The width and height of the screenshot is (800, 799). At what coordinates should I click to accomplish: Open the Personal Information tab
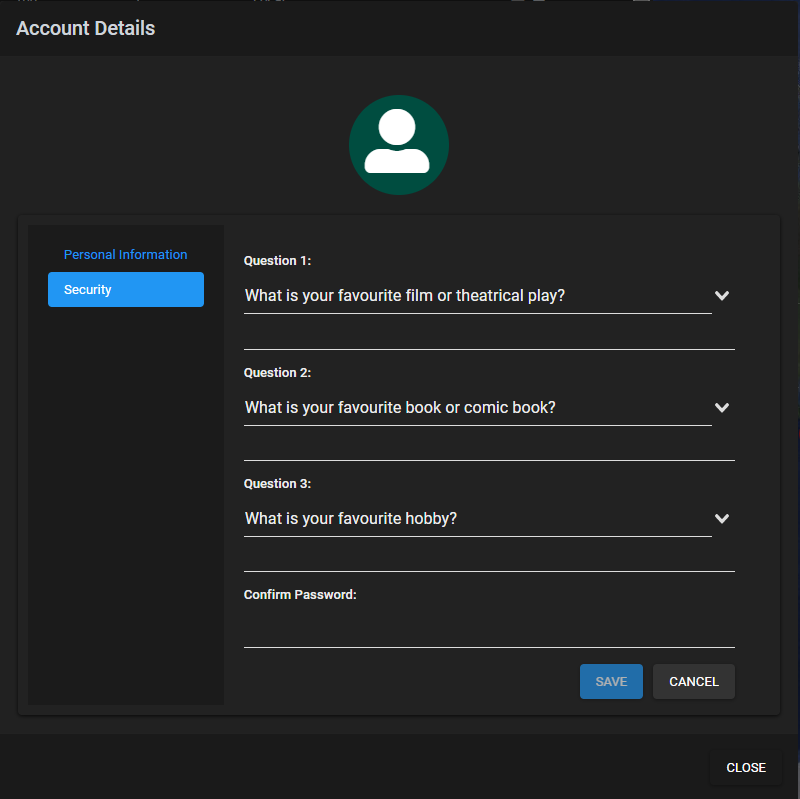[x=126, y=254]
